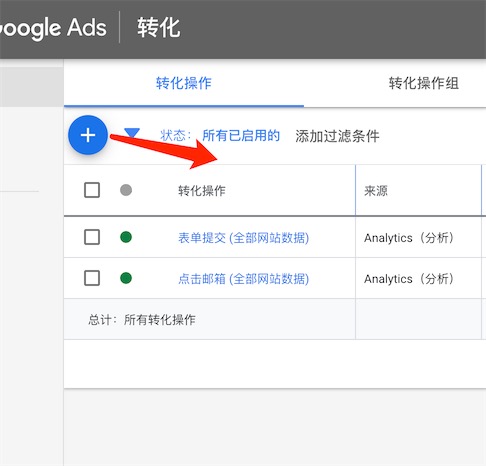Image resolution: width=486 pixels, height=466 pixels.
Task: Click the 转化 page title in header
Action: pos(159,27)
